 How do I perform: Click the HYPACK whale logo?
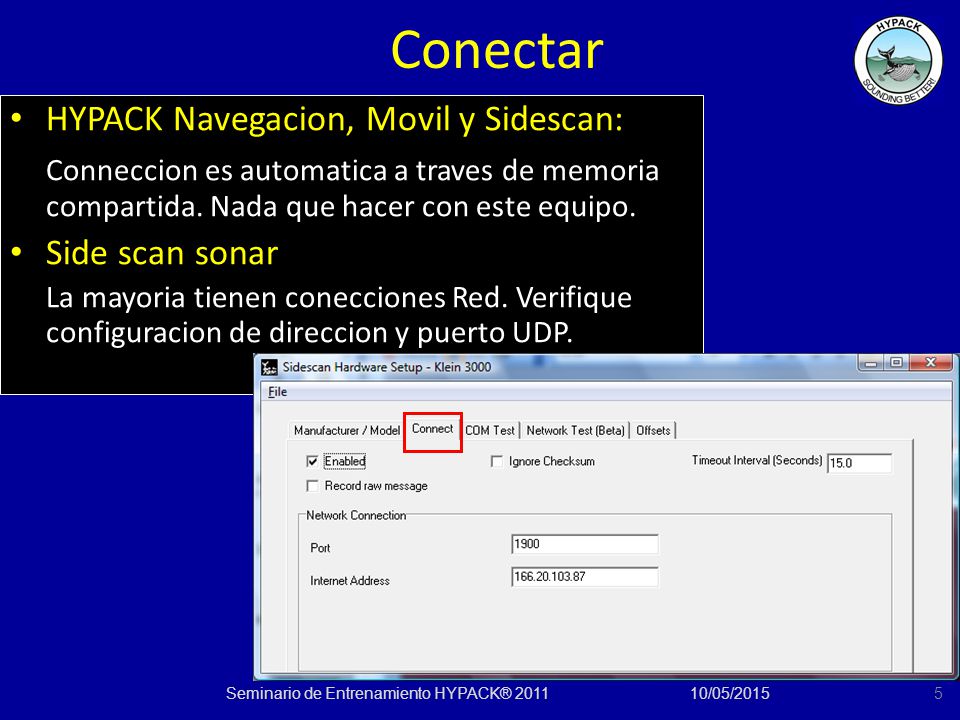click(x=898, y=61)
